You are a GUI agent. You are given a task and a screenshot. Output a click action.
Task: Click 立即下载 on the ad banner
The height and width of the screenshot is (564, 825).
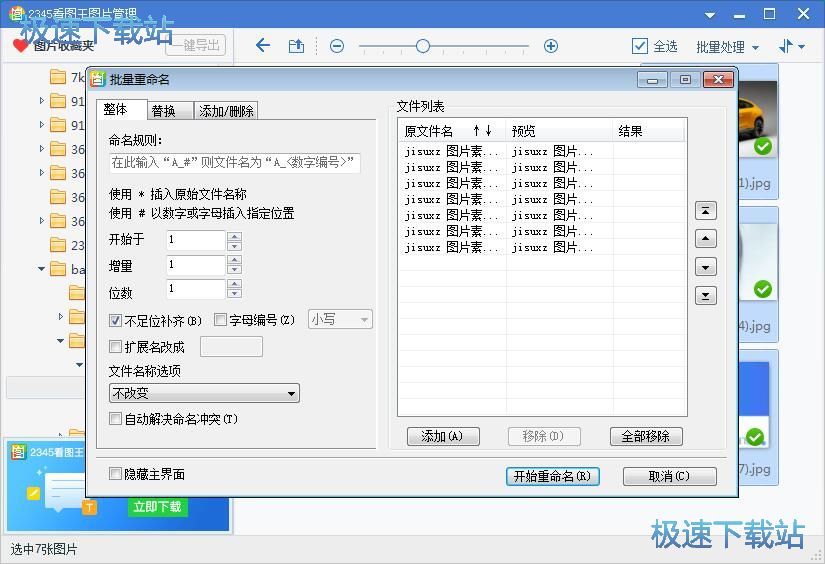[157, 507]
